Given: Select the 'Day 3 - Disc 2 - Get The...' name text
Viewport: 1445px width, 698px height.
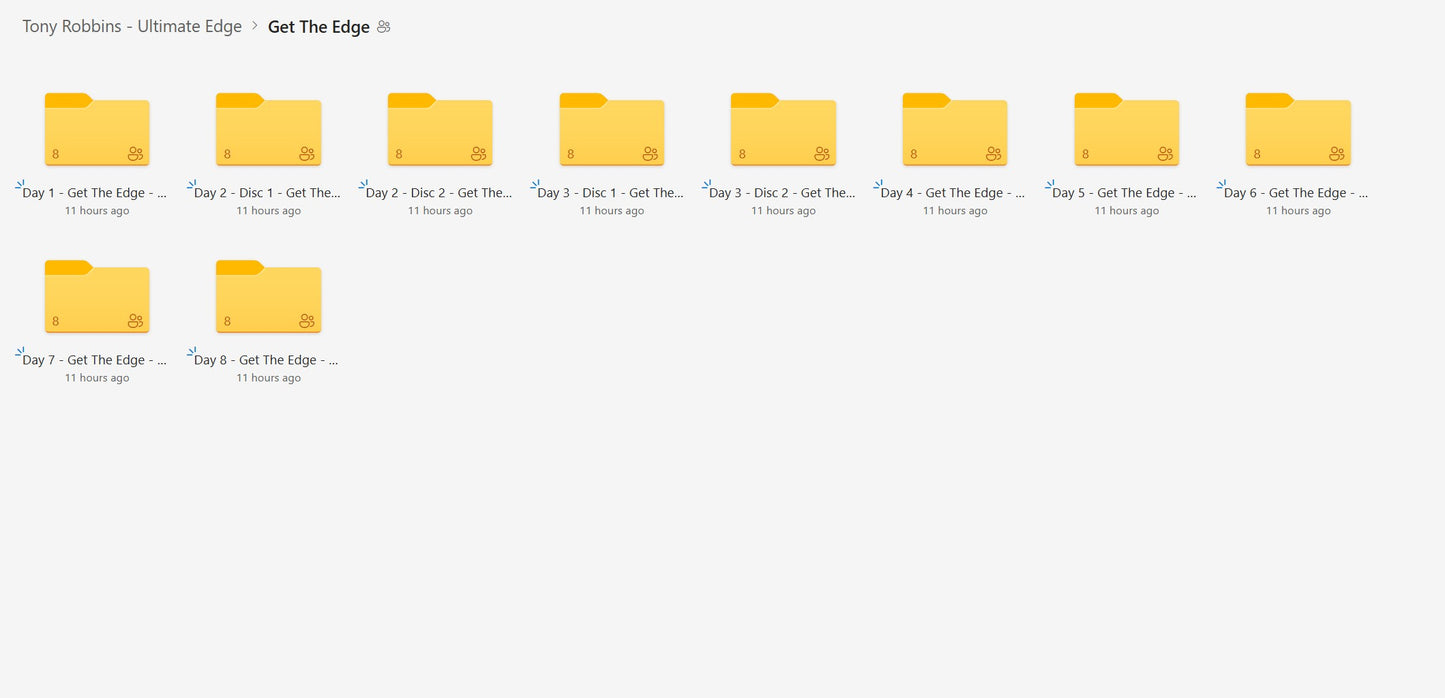Looking at the screenshot, I should (783, 193).
